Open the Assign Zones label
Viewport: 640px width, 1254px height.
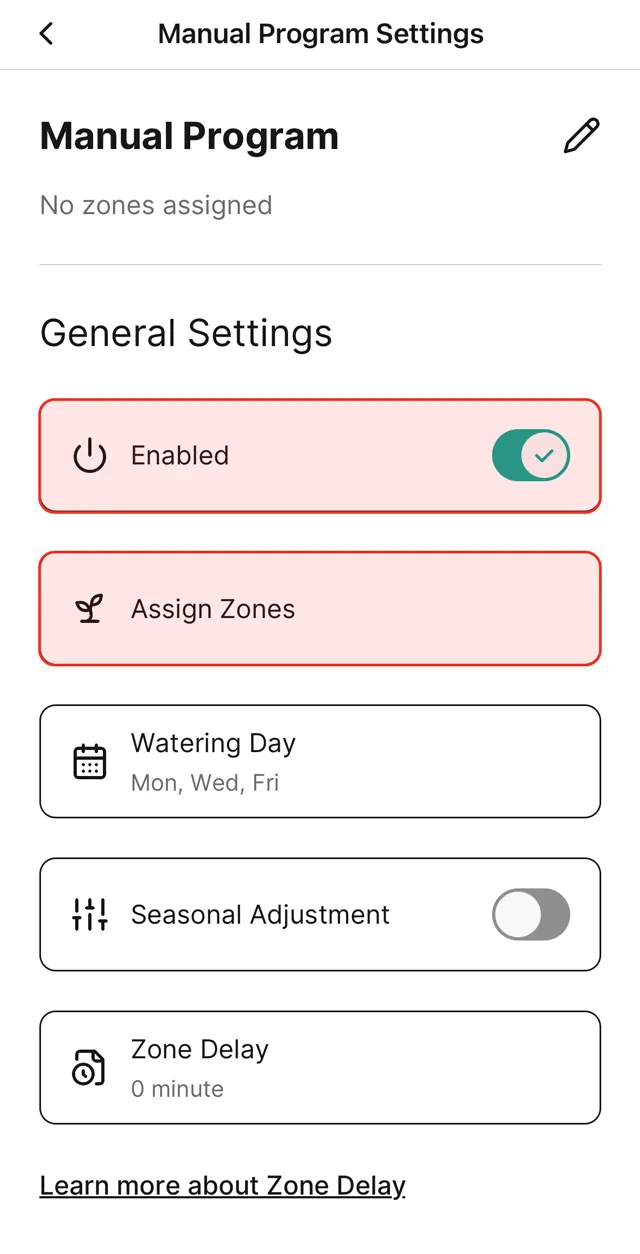[213, 609]
